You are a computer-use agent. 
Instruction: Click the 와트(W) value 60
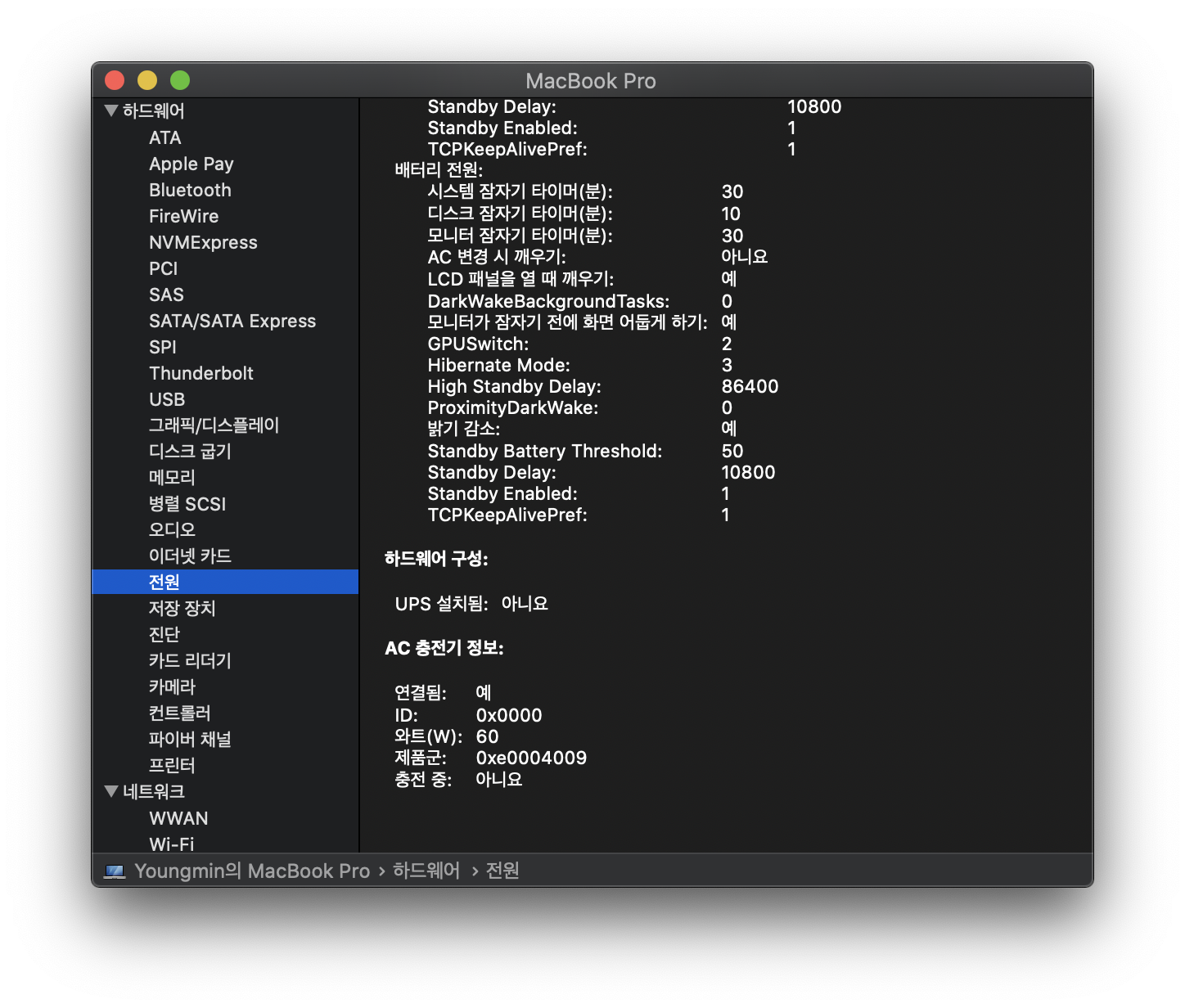click(488, 736)
